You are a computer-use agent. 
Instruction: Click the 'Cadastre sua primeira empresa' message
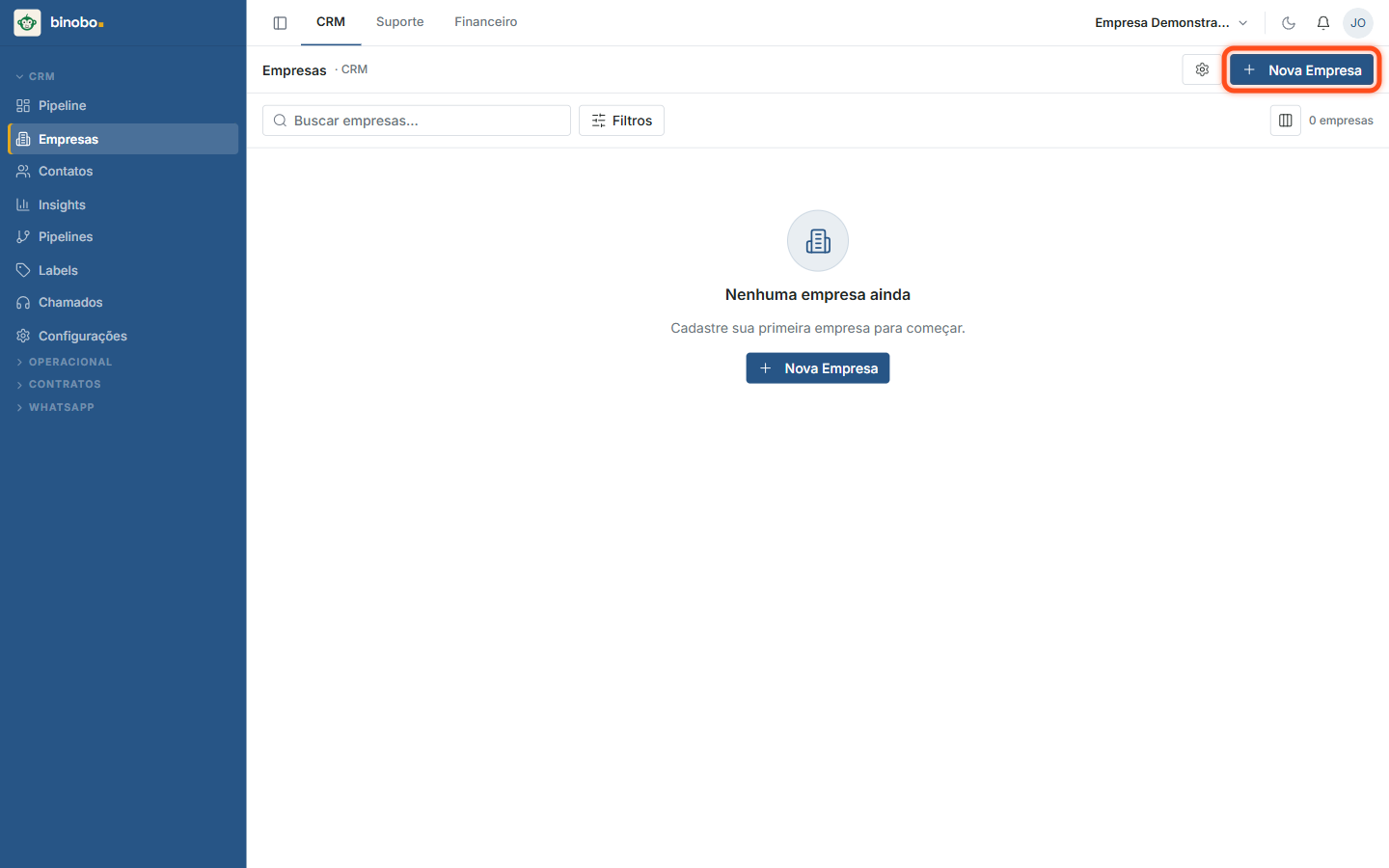tap(818, 328)
